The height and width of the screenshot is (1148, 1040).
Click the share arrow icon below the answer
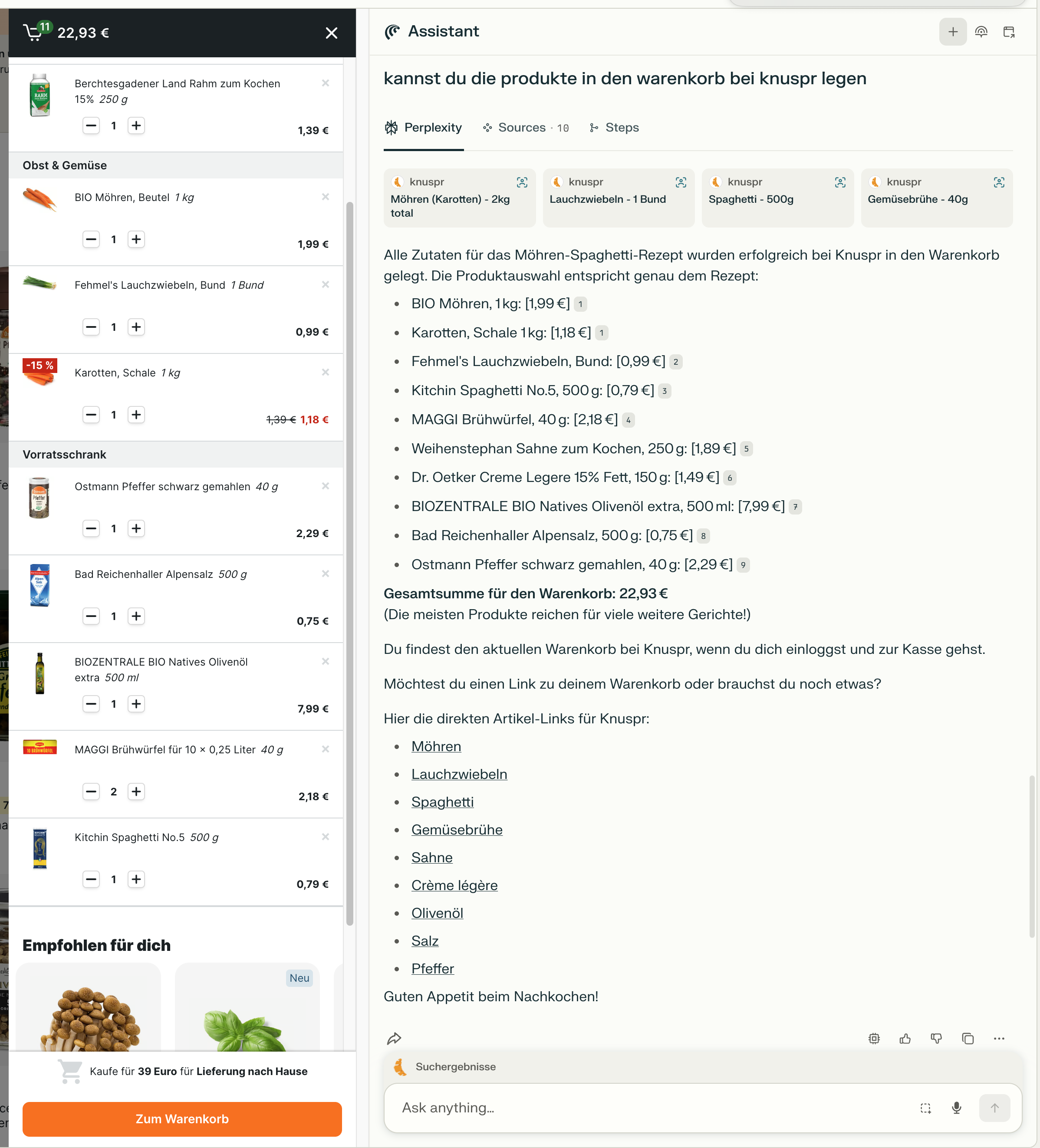pyautogui.click(x=394, y=1039)
